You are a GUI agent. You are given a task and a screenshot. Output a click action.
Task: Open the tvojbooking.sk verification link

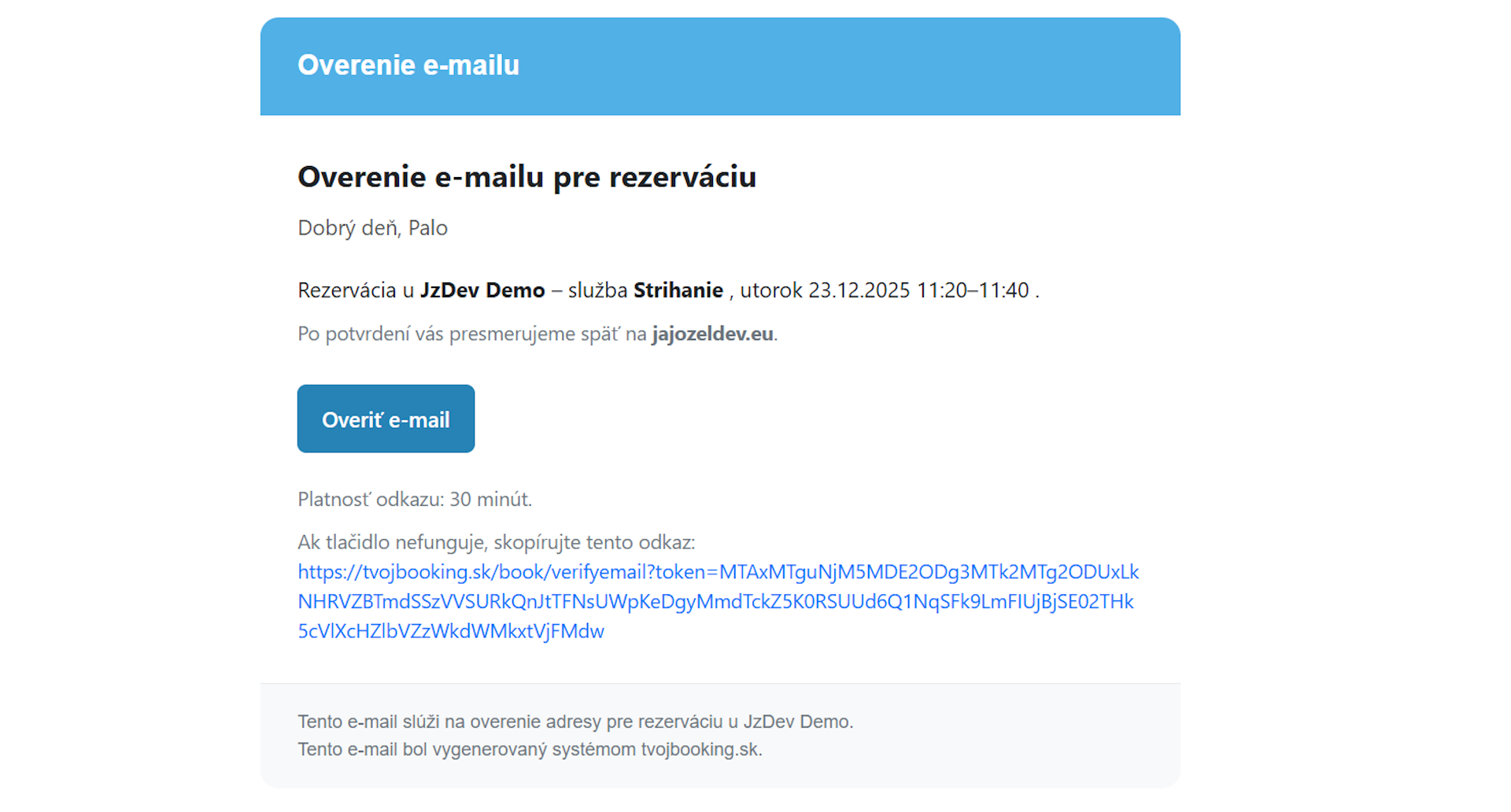point(718,601)
